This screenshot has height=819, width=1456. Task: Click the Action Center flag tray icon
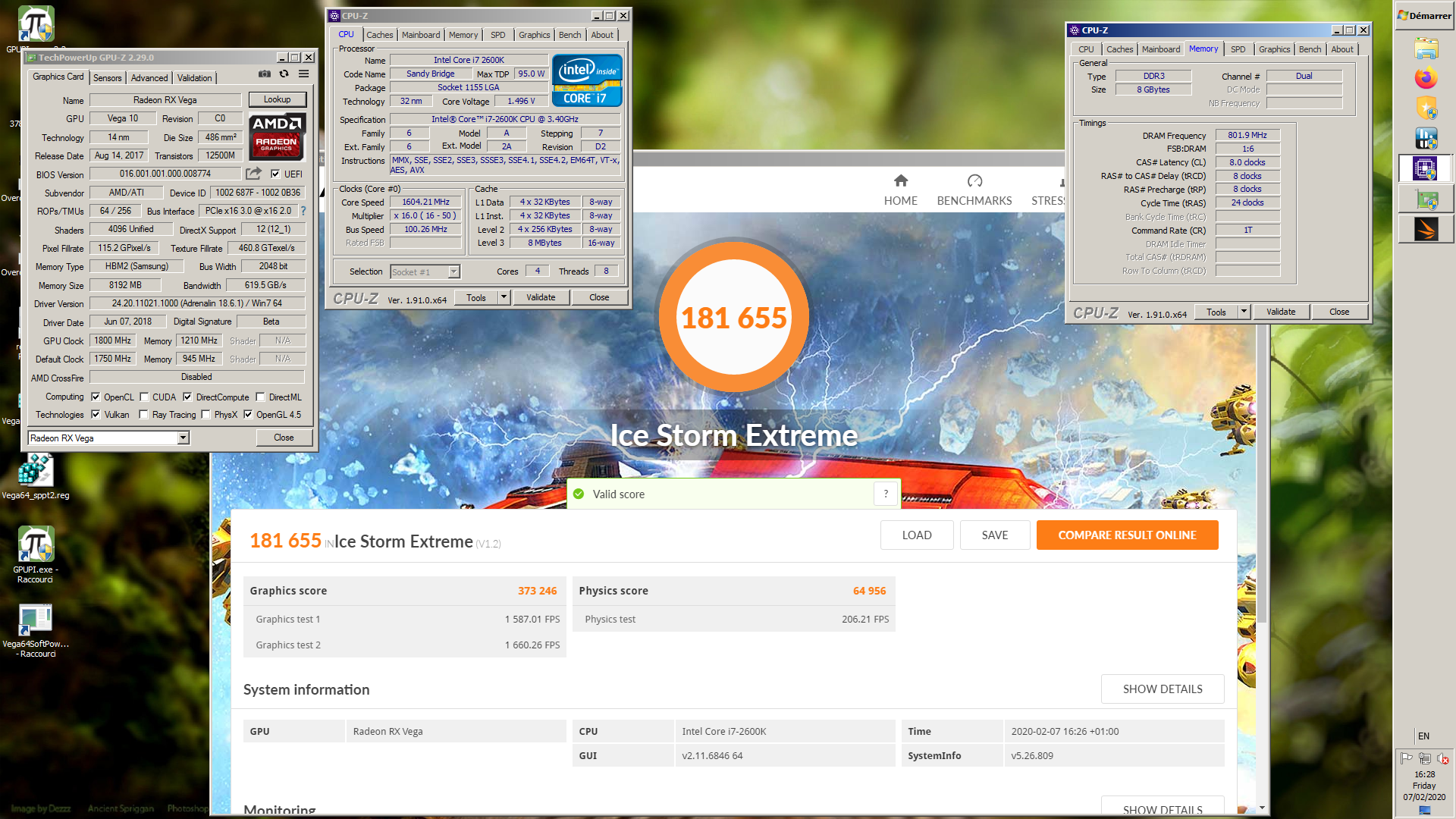pos(1406,758)
